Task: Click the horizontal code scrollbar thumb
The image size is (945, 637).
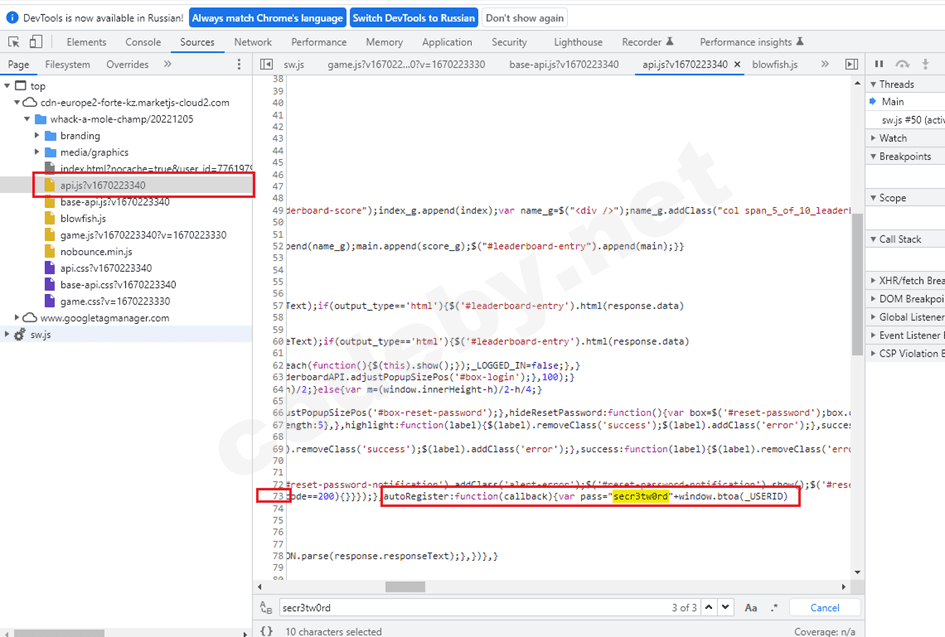Action: point(405,586)
